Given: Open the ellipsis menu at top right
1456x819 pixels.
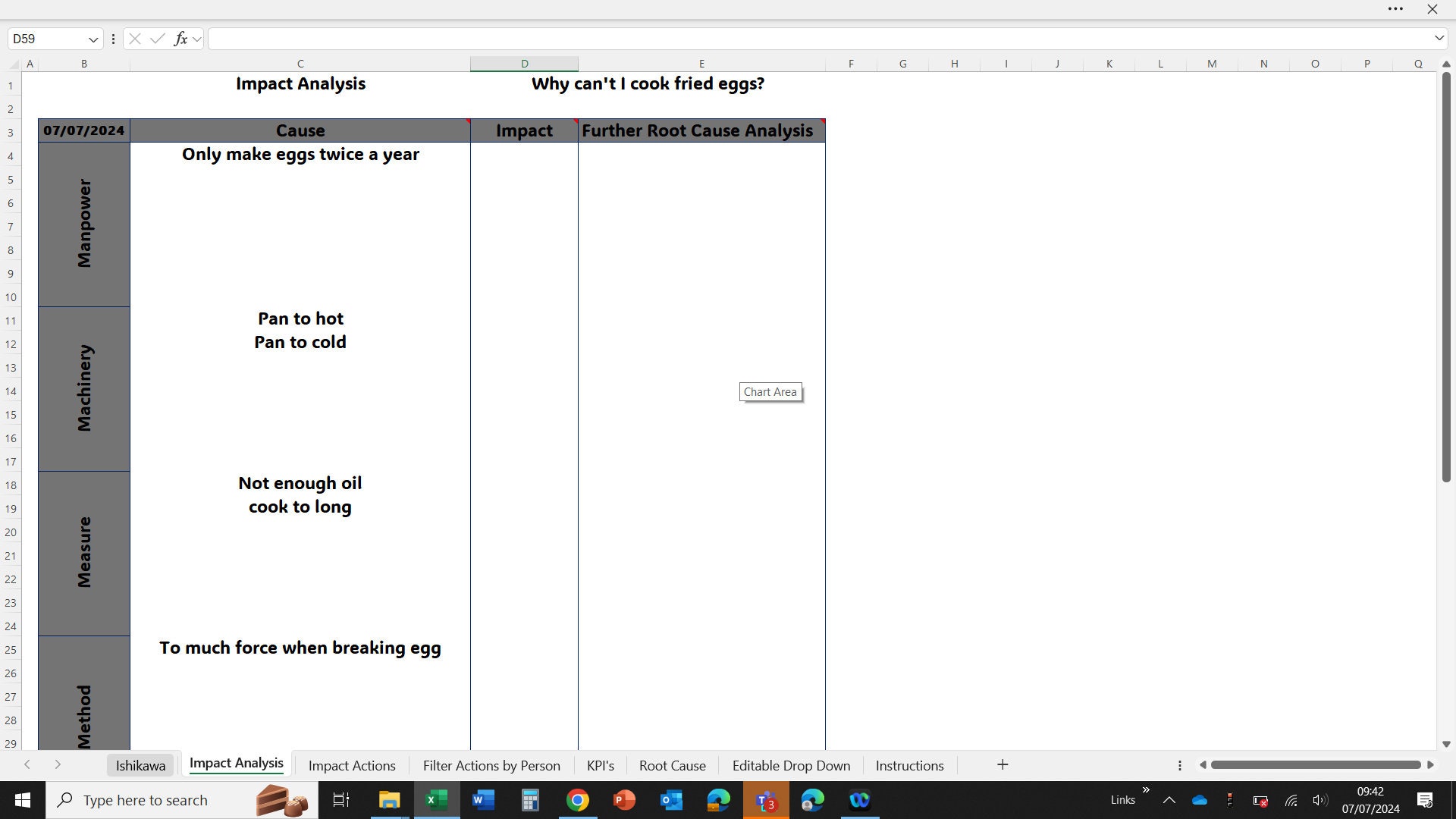Looking at the screenshot, I should click(1395, 9).
